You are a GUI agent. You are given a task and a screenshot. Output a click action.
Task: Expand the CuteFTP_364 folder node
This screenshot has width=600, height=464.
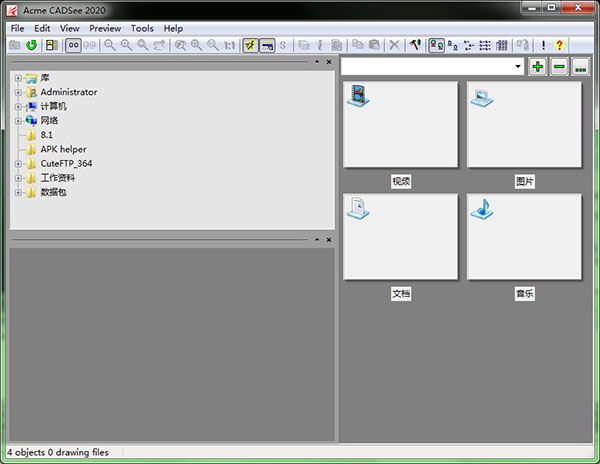click(18, 164)
